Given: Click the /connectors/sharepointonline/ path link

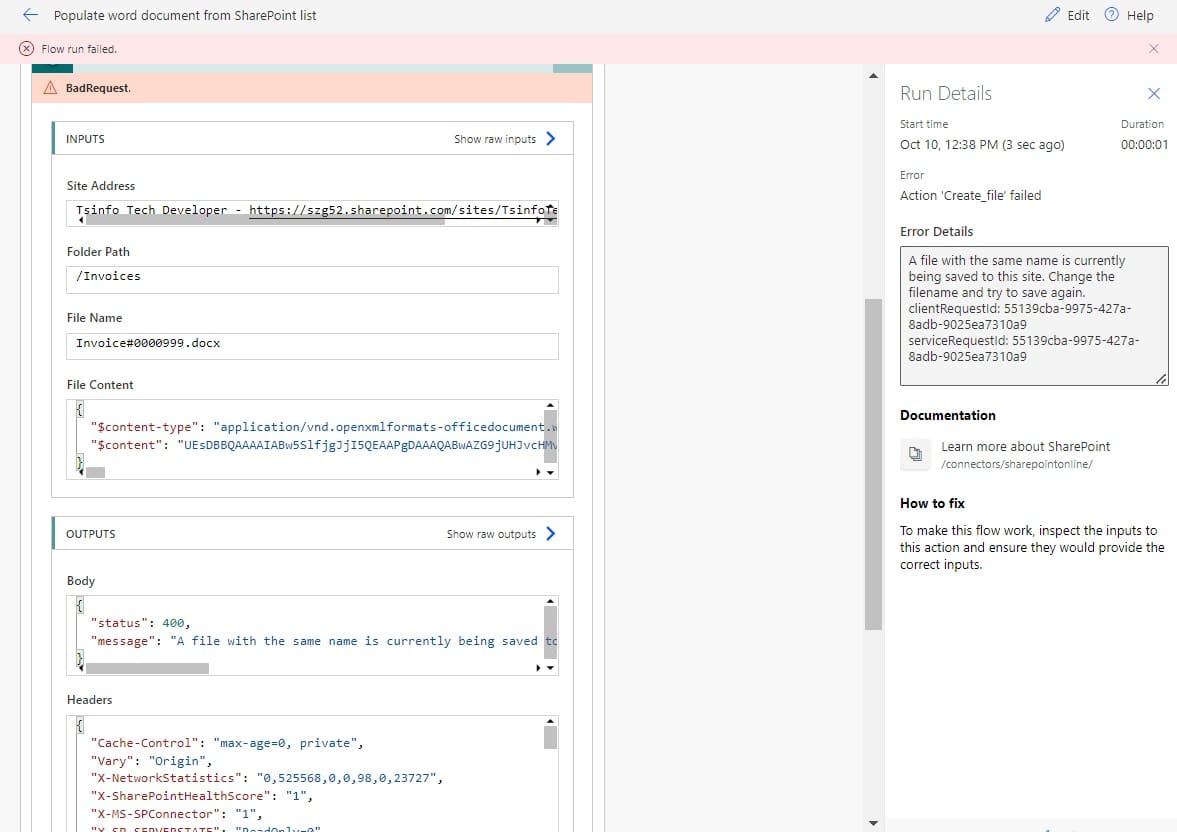Looking at the screenshot, I should [x=1017, y=464].
